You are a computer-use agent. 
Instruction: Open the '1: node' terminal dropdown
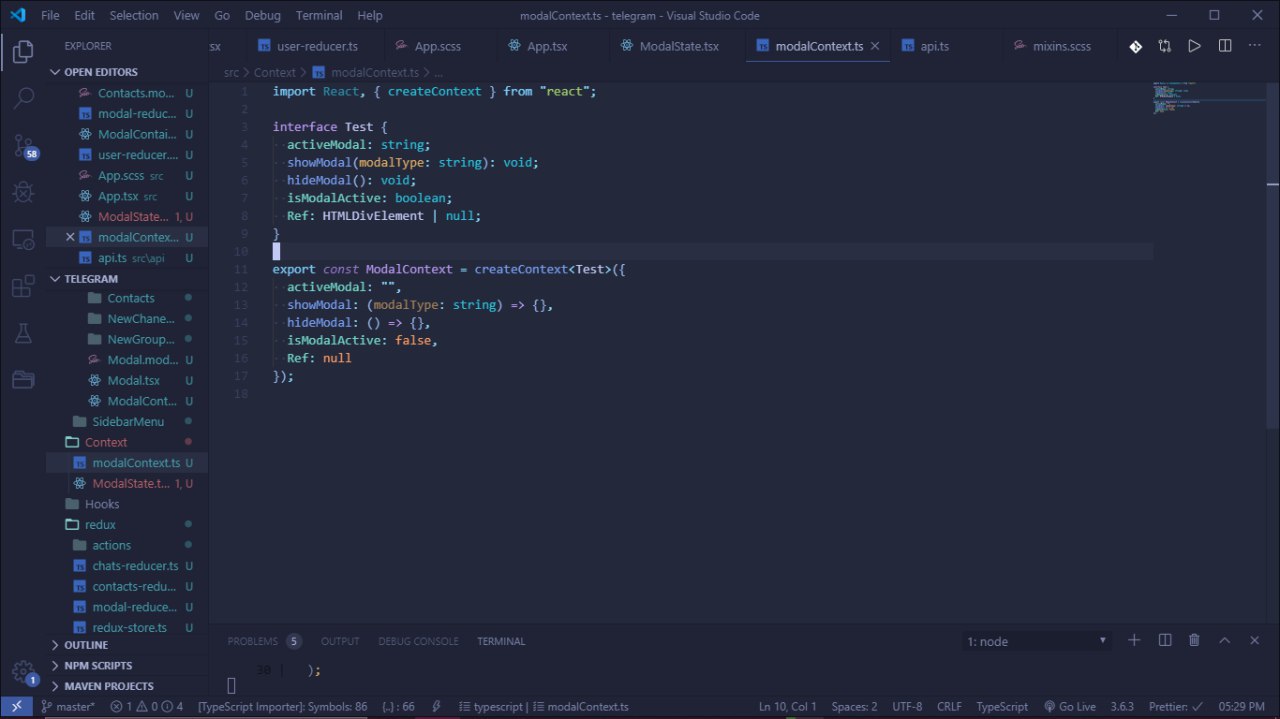click(x=1037, y=641)
